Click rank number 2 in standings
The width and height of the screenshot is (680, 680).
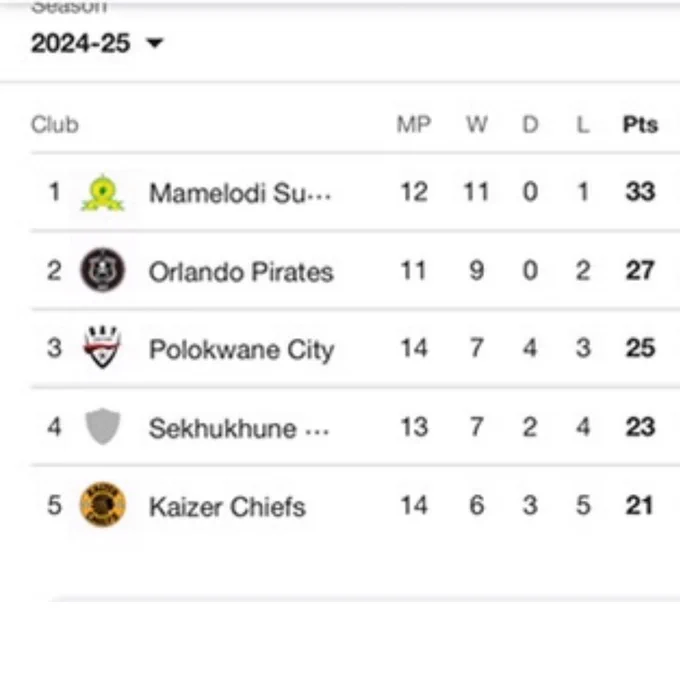coord(54,271)
